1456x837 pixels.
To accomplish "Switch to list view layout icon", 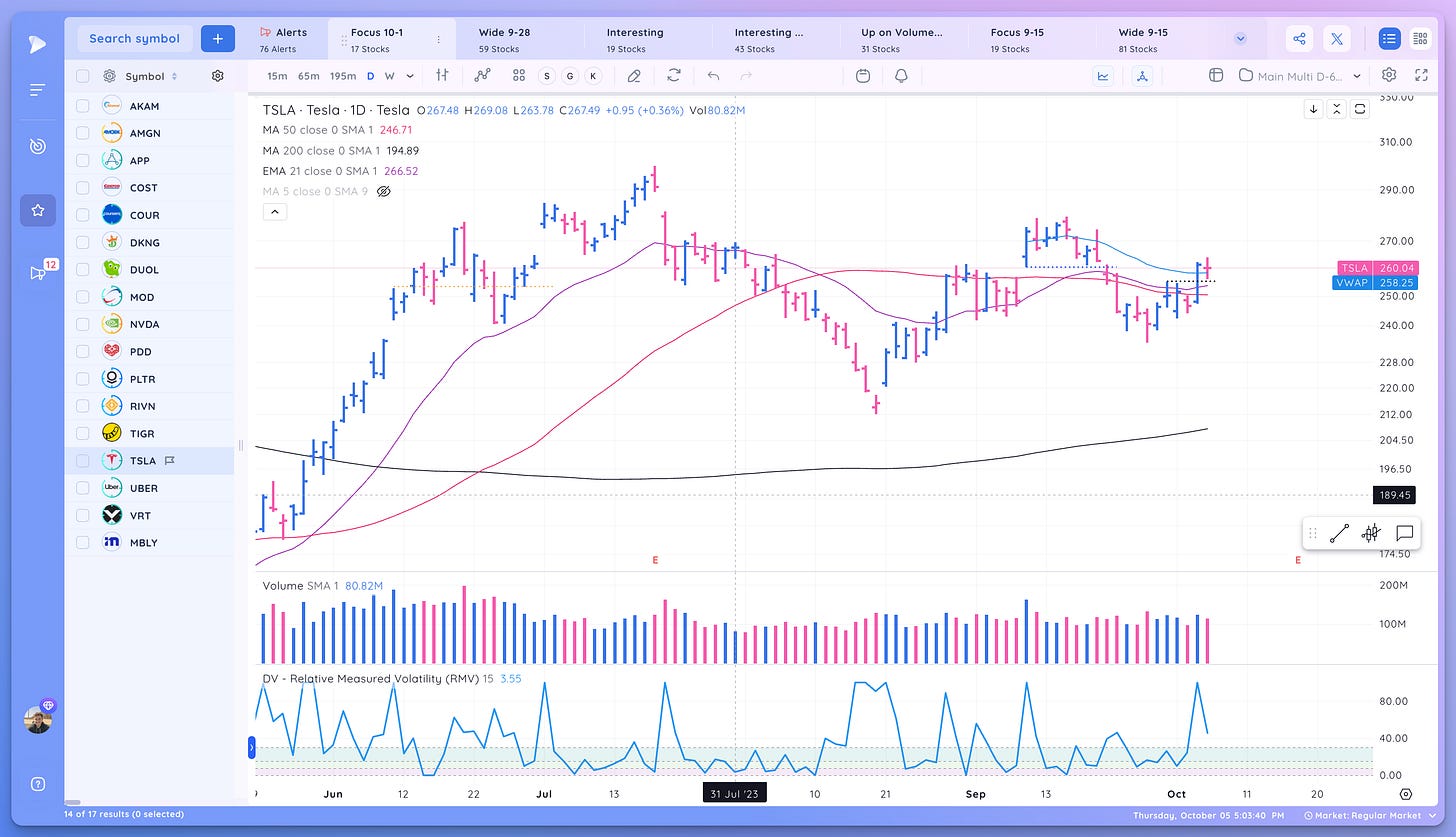I will click(1389, 39).
